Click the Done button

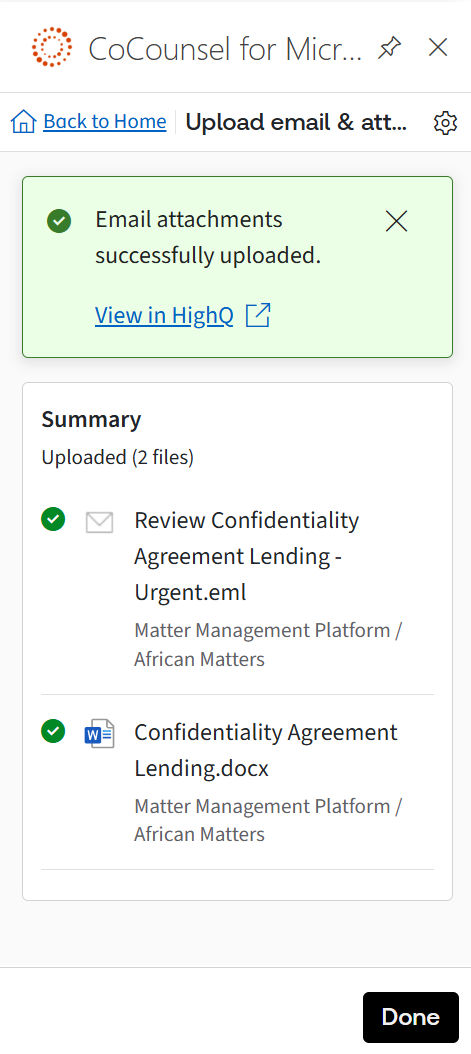(411, 1017)
